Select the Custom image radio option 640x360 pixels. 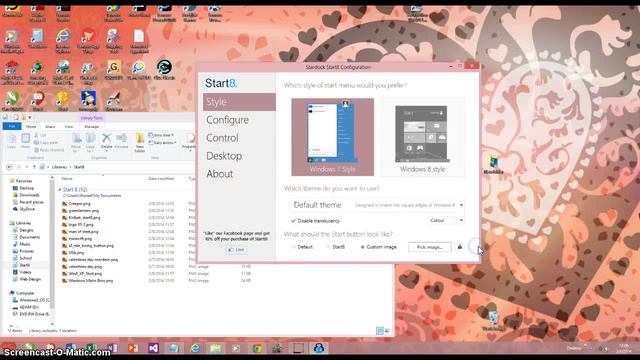tap(378, 247)
